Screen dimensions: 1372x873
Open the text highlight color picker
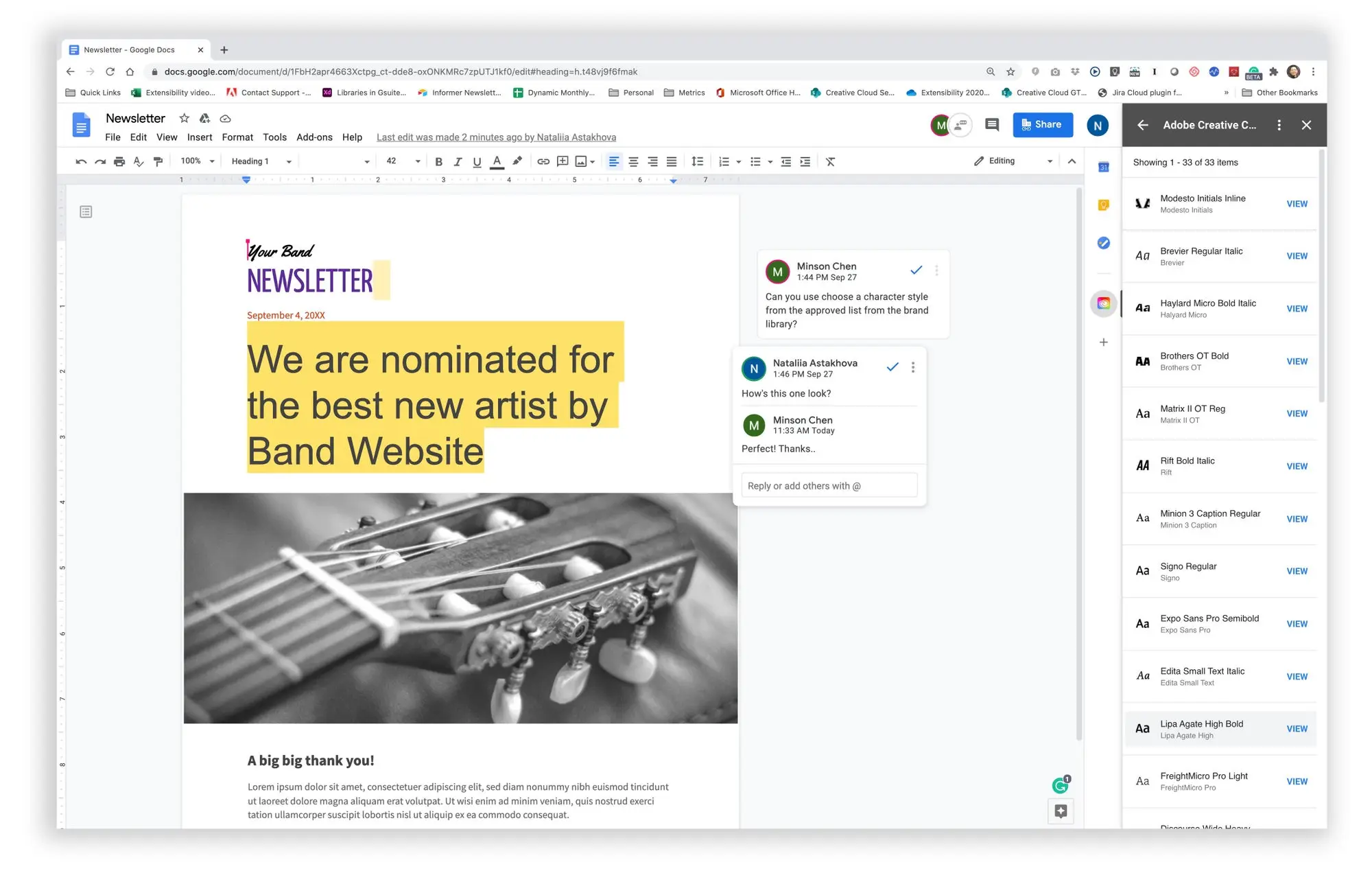[x=517, y=161]
